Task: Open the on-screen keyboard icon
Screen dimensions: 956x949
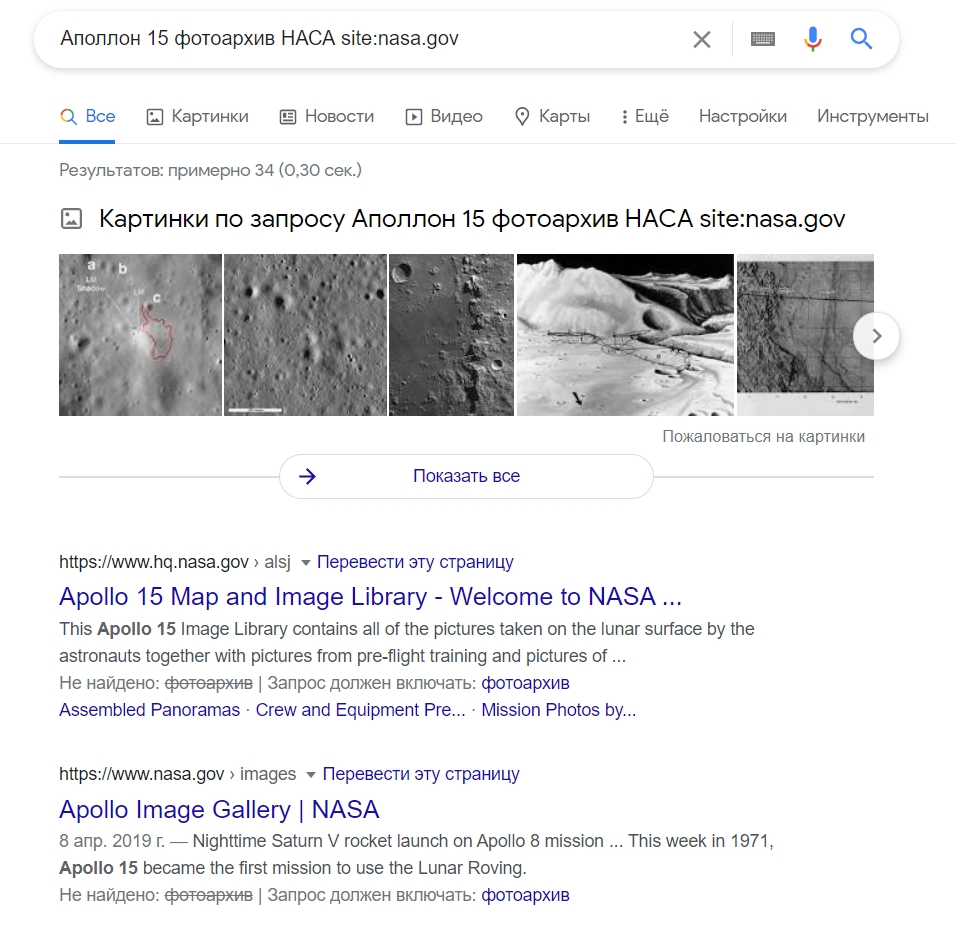Action: tap(763, 40)
